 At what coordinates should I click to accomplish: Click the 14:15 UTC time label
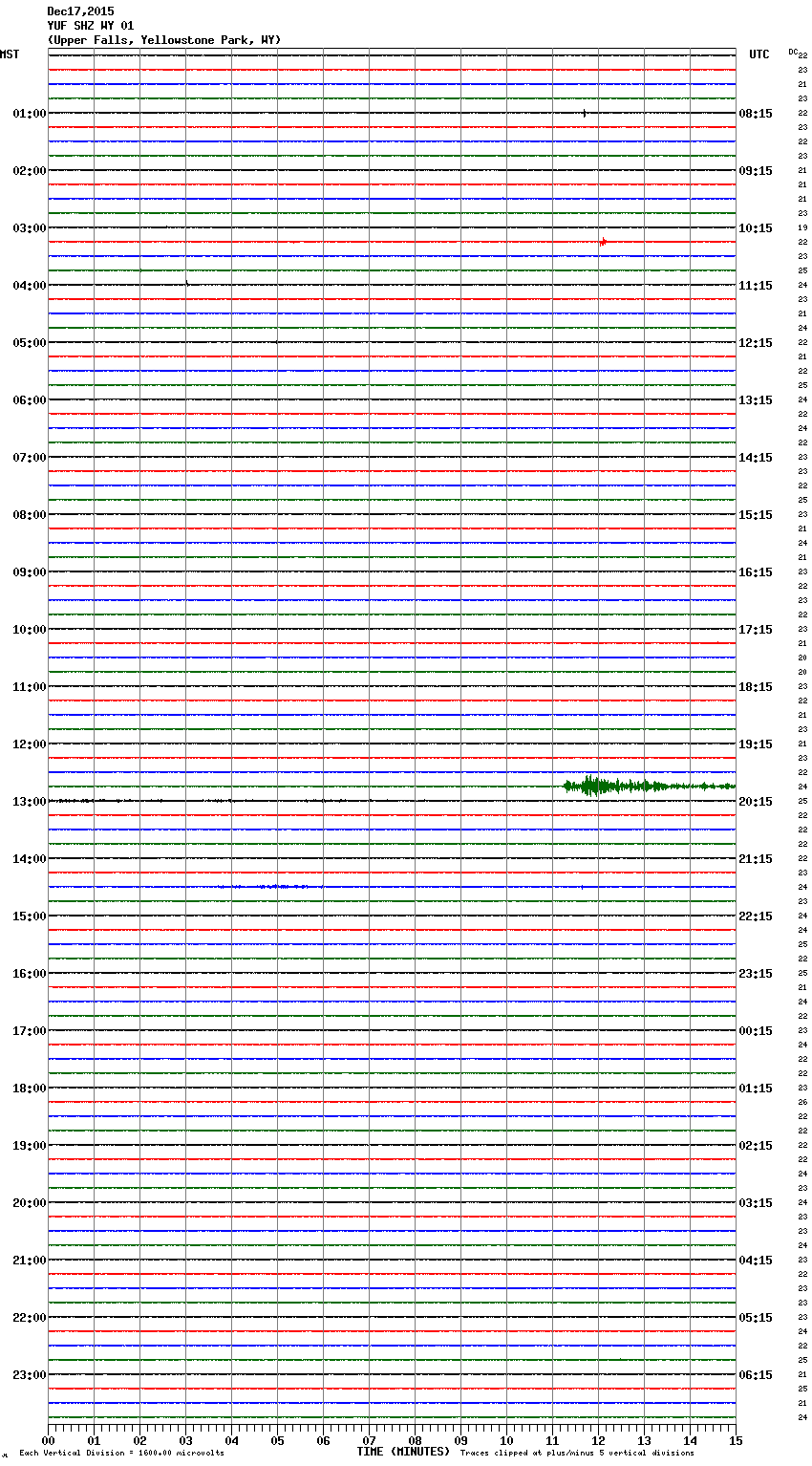point(756,458)
